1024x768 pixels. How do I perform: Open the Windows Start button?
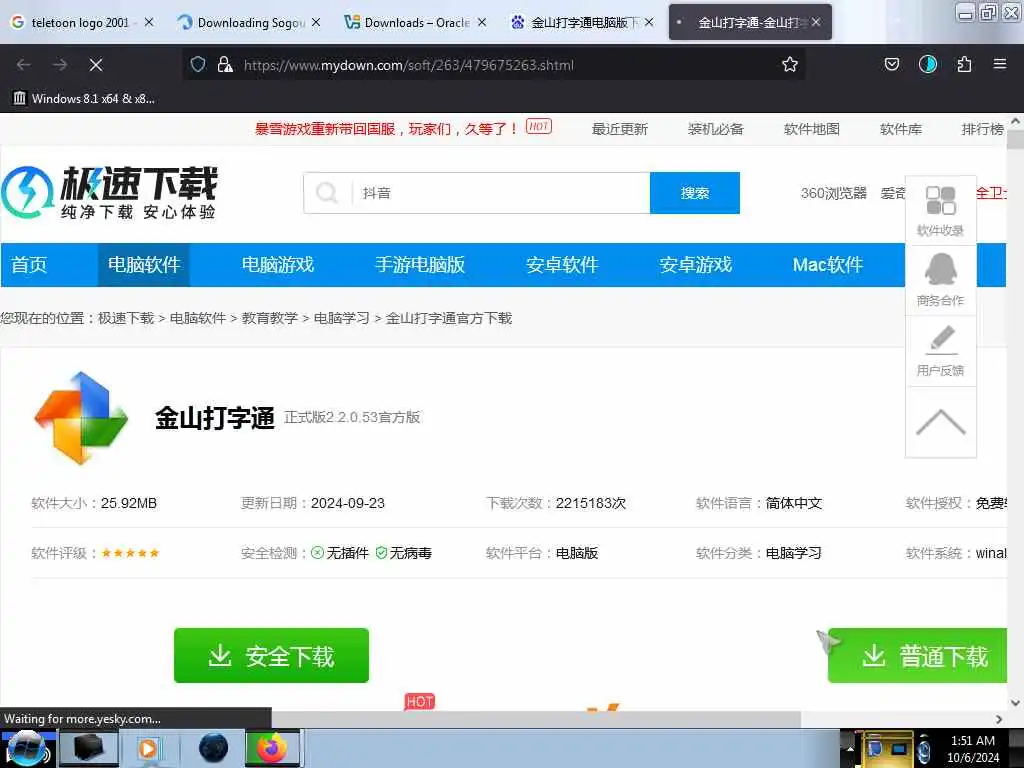26,748
